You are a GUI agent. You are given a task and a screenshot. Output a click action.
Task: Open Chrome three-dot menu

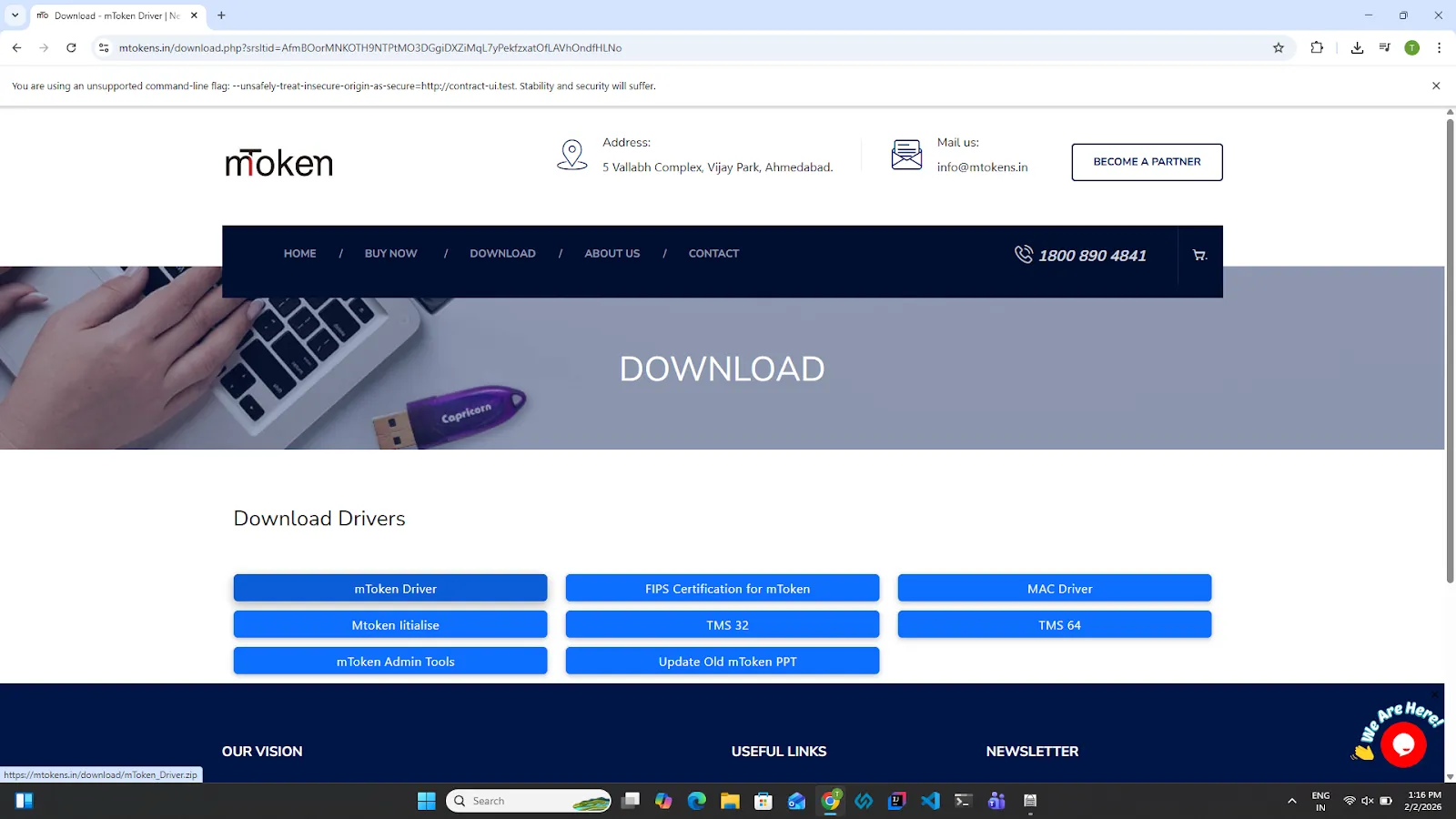pos(1439,48)
